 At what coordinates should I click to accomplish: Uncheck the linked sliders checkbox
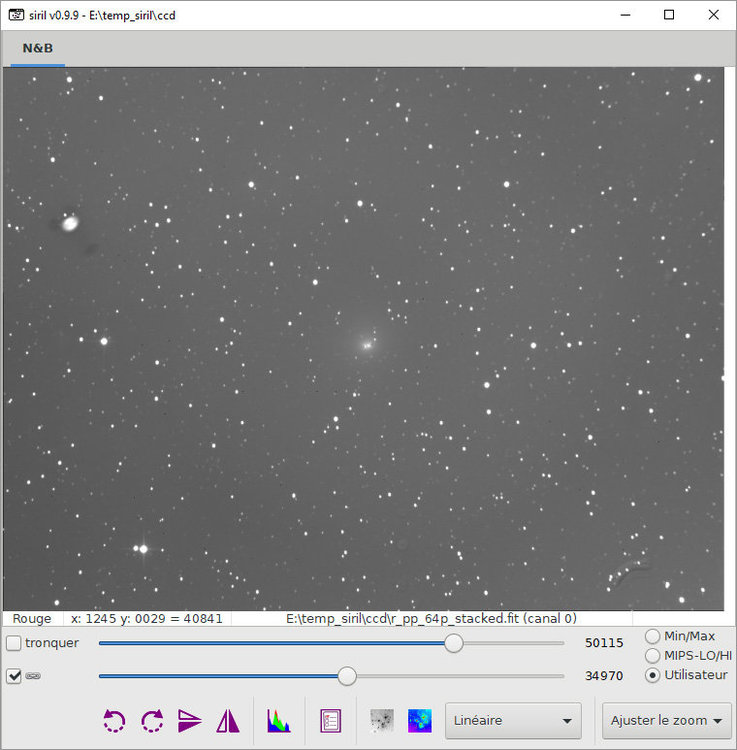pyautogui.click(x=13, y=676)
